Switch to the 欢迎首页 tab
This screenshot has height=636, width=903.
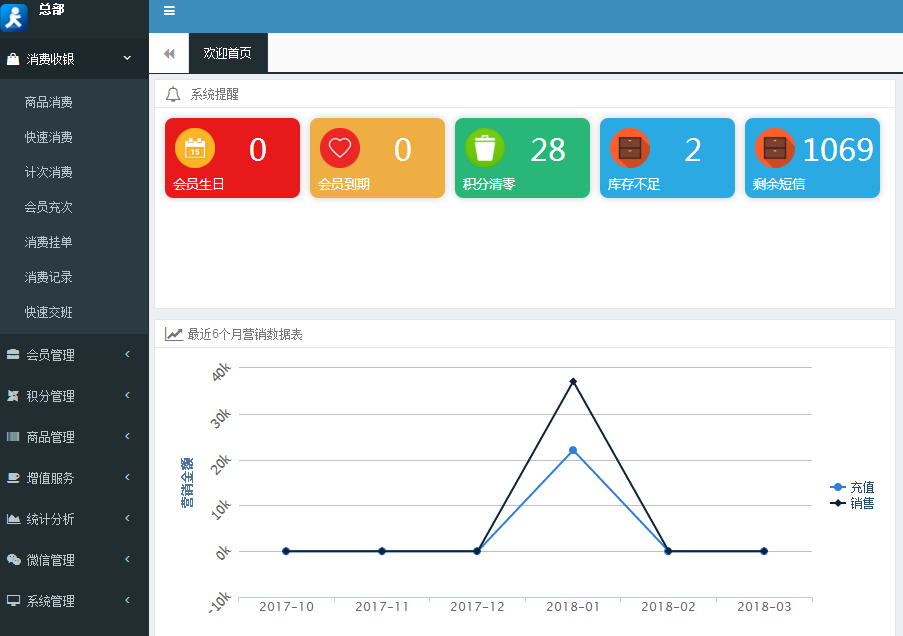[227, 53]
